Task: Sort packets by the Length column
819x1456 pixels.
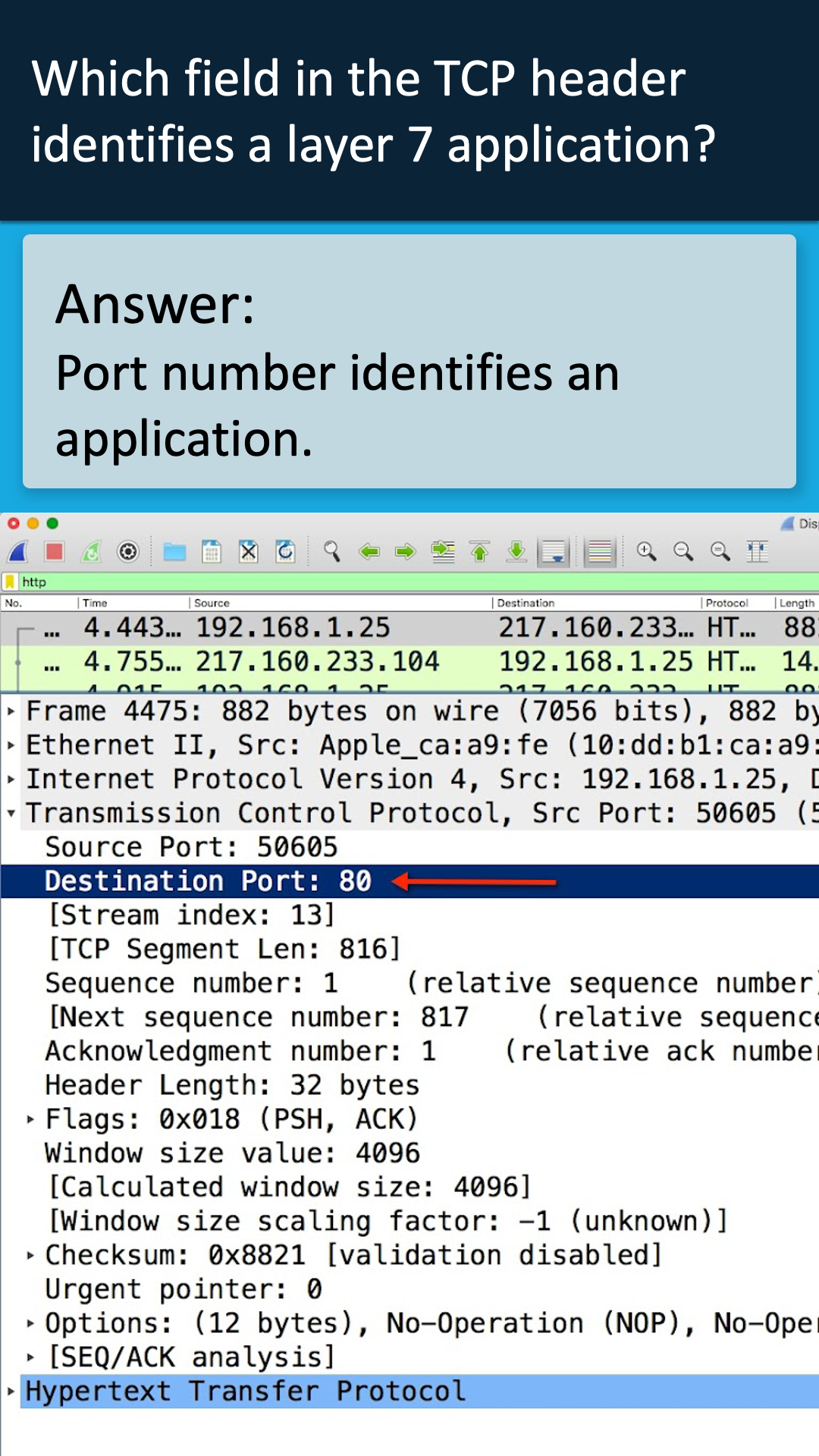Action: tap(796, 603)
